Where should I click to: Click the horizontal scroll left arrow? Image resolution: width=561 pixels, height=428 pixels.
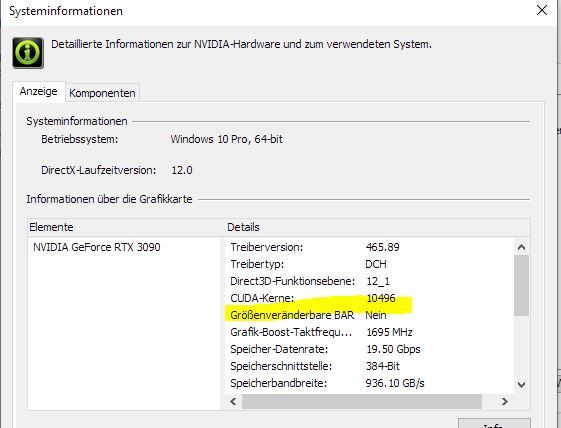233,402
